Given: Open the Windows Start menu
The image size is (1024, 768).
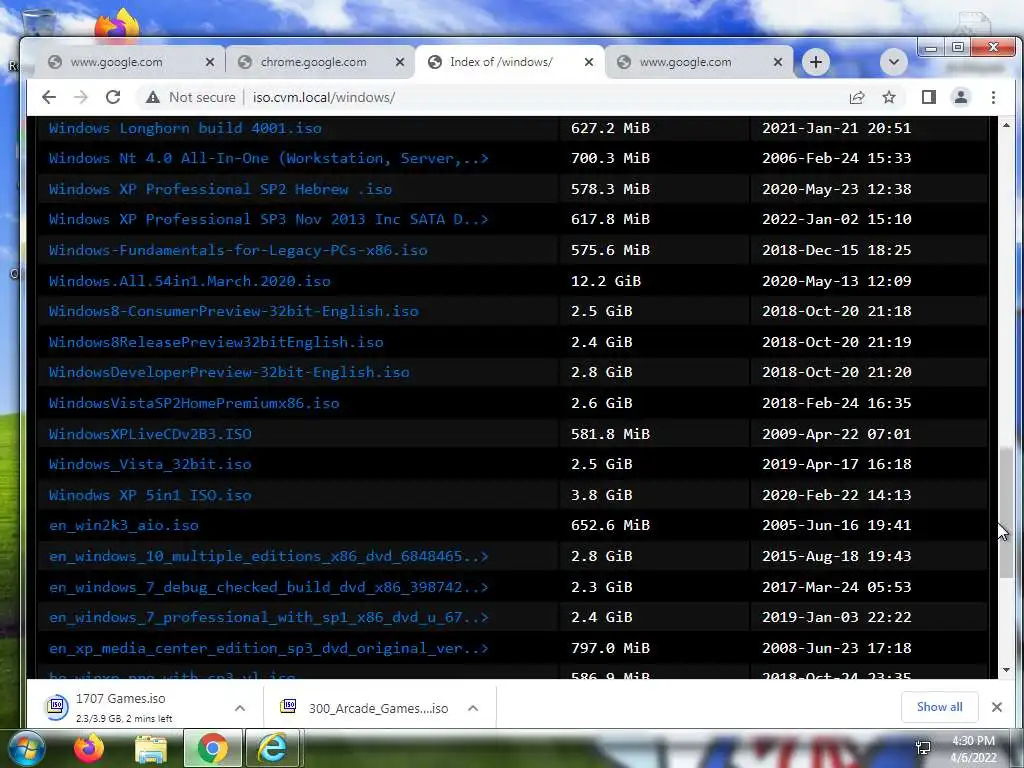Looking at the screenshot, I should tap(25, 749).
